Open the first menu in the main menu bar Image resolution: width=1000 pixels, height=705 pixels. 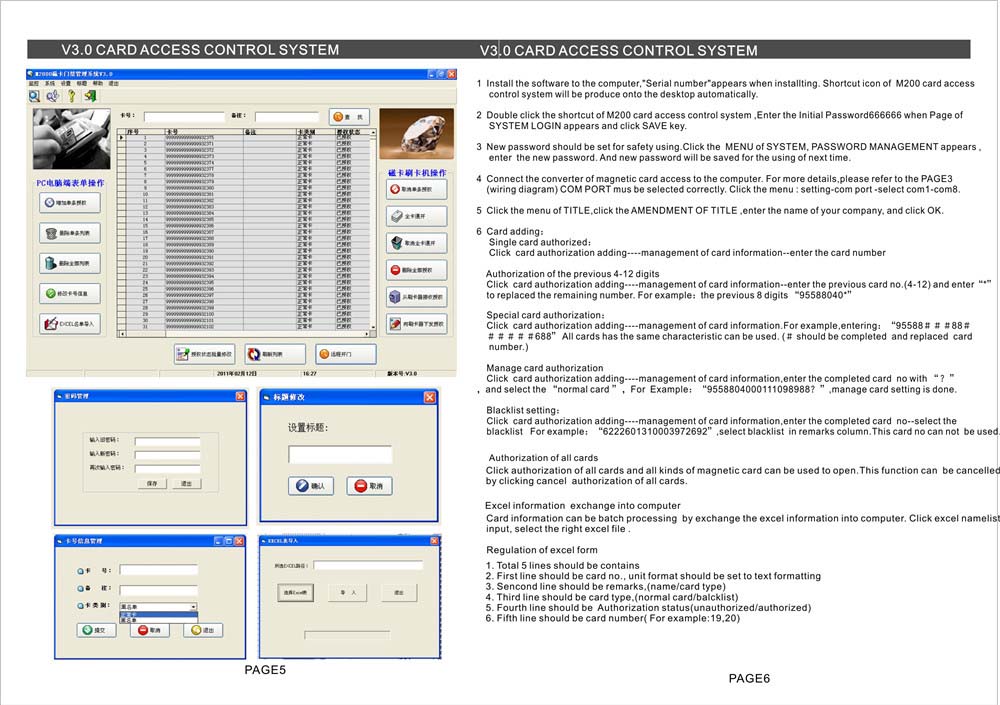click(34, 84)
